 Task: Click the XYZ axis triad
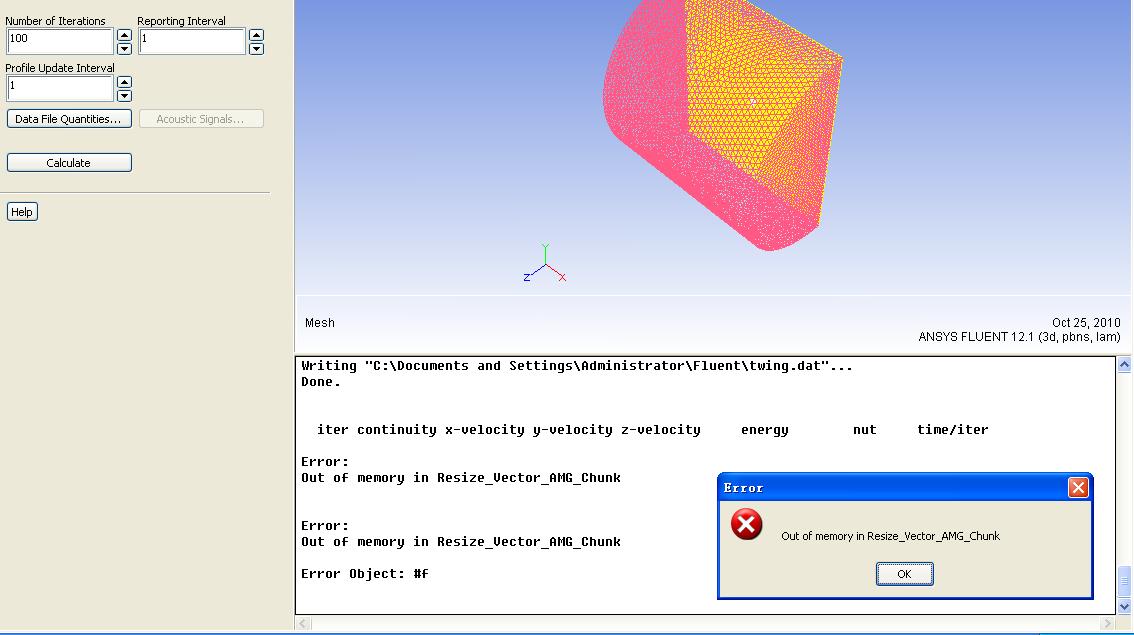coord(545,264)
